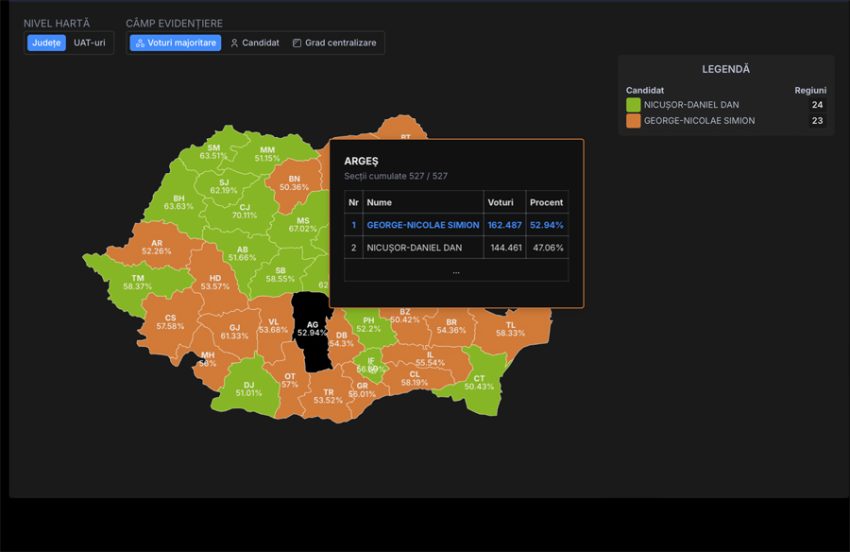This screenshot has width=850, height=552.
Task: Click the Voturi majoritare group icon
Action: point(140,43)
